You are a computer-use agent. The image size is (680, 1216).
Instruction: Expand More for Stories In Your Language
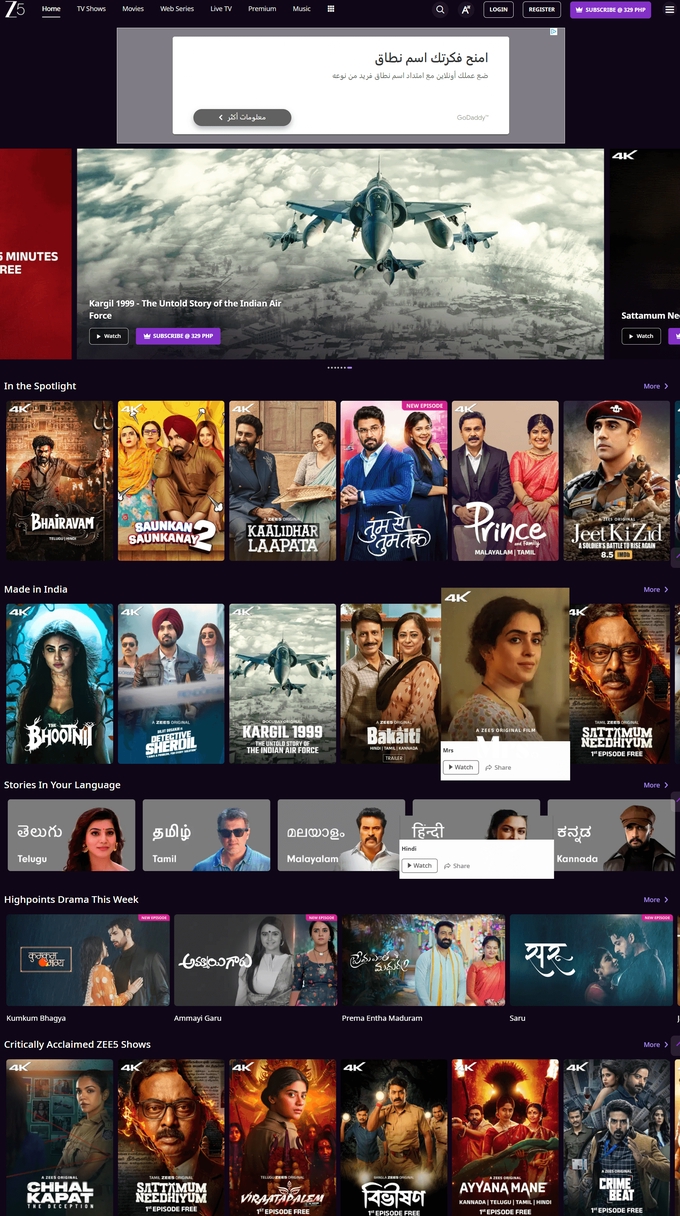tap(655, 785)
